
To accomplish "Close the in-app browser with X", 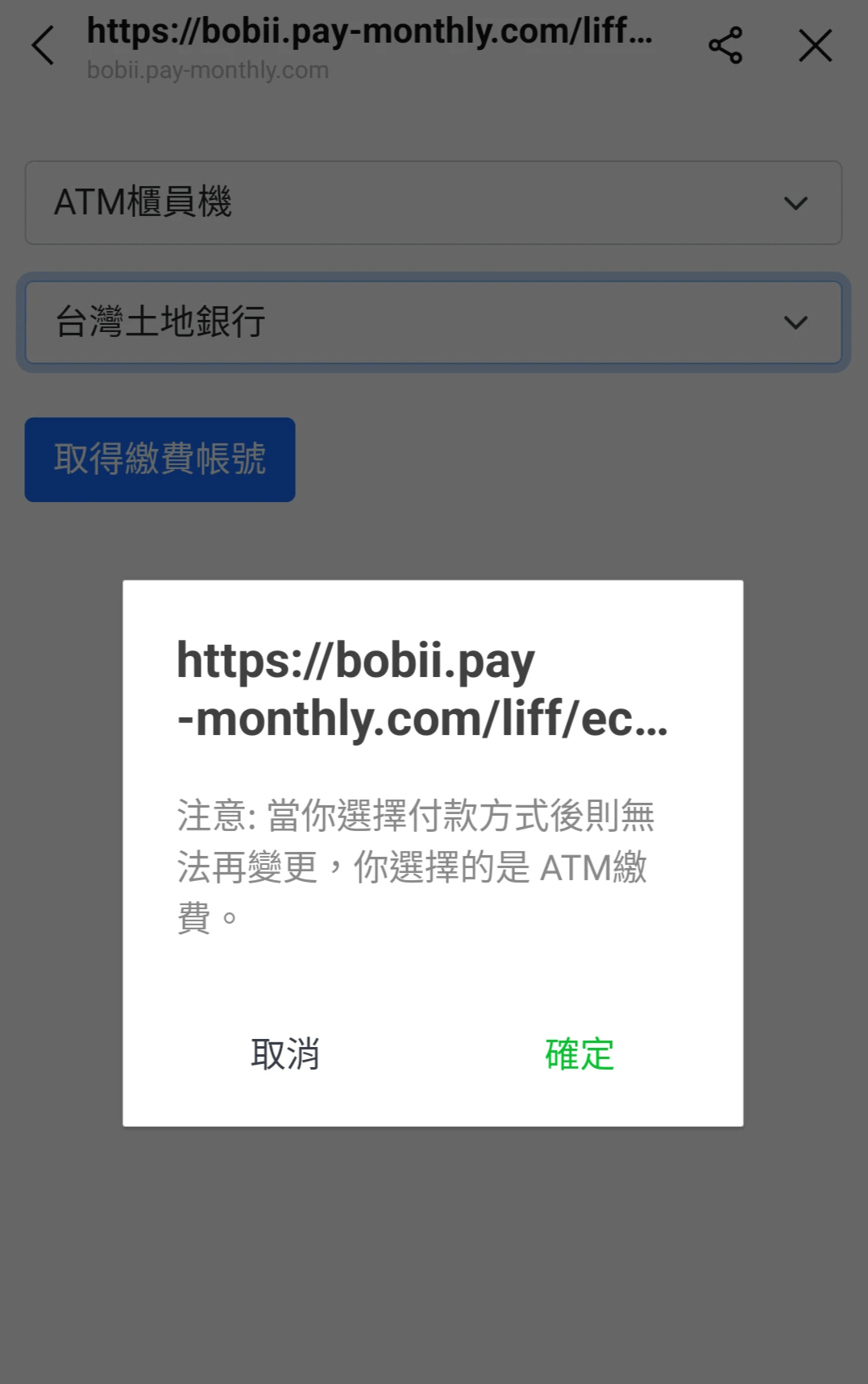I will pyautogui.click(x=816, y=45).
